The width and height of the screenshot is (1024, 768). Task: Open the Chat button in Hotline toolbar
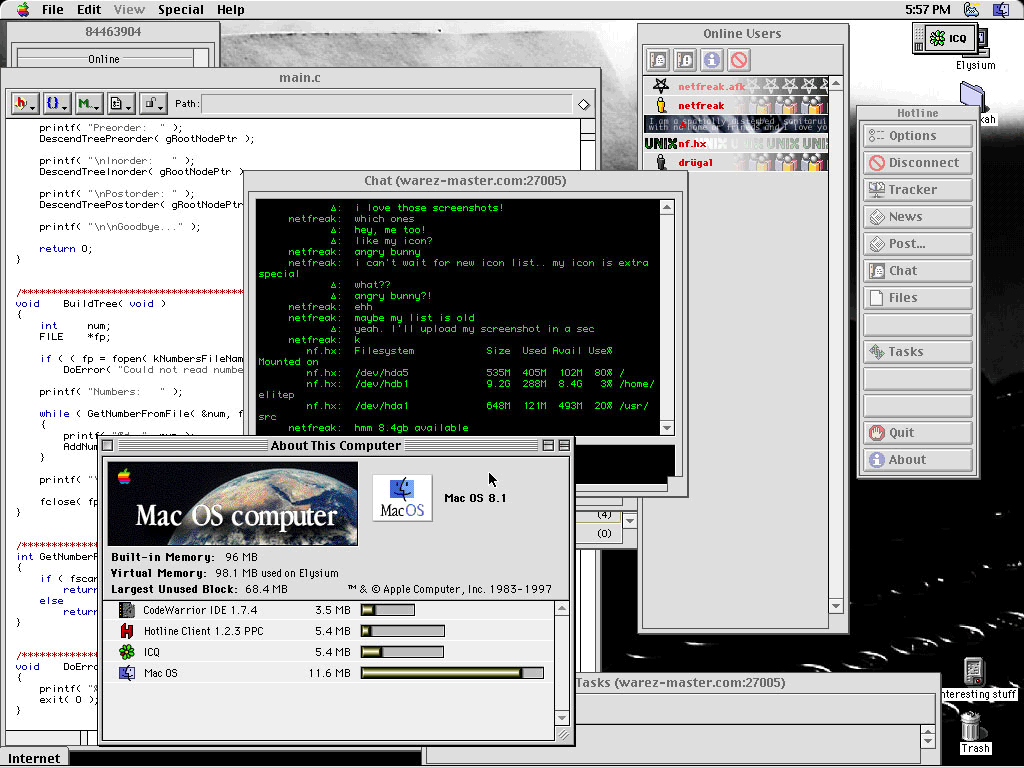coord(918,270)
